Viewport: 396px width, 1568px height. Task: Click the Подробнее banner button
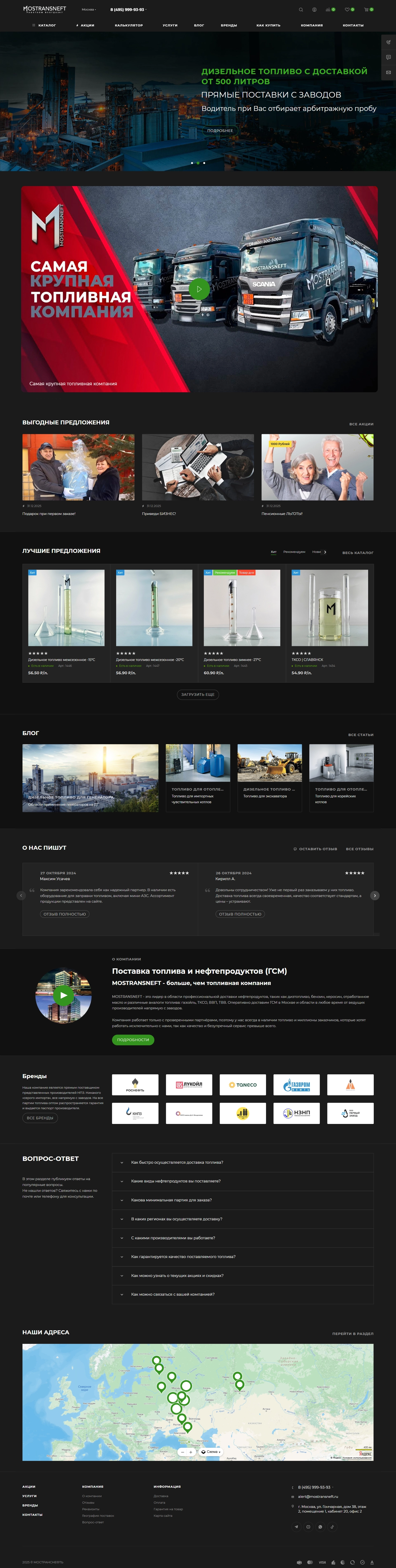point(220,130)
